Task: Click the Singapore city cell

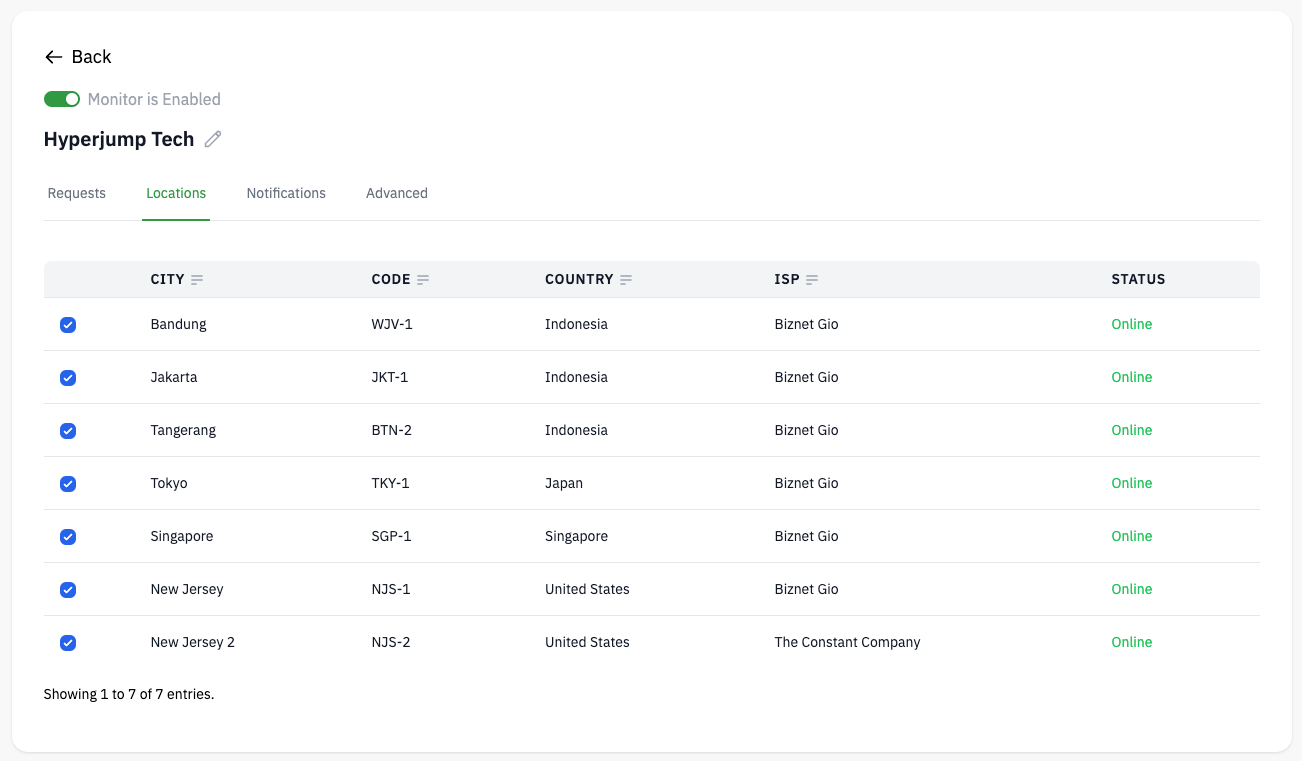Action: [x=182, y=536]
